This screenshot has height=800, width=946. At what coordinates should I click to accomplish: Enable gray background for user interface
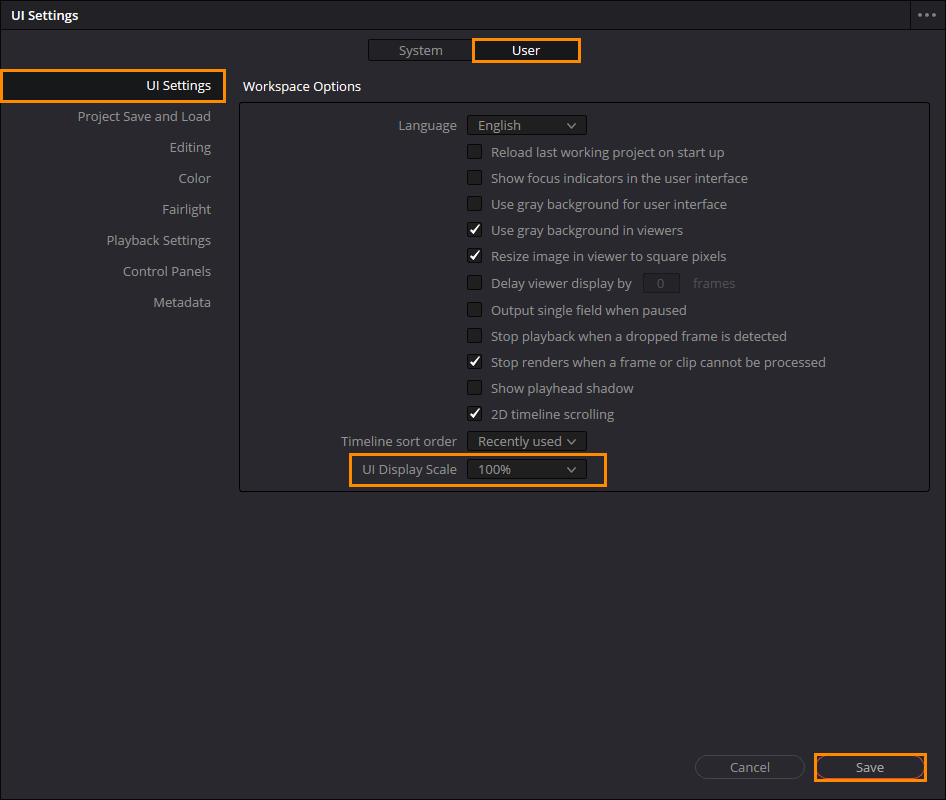click(x=475, y=203)
